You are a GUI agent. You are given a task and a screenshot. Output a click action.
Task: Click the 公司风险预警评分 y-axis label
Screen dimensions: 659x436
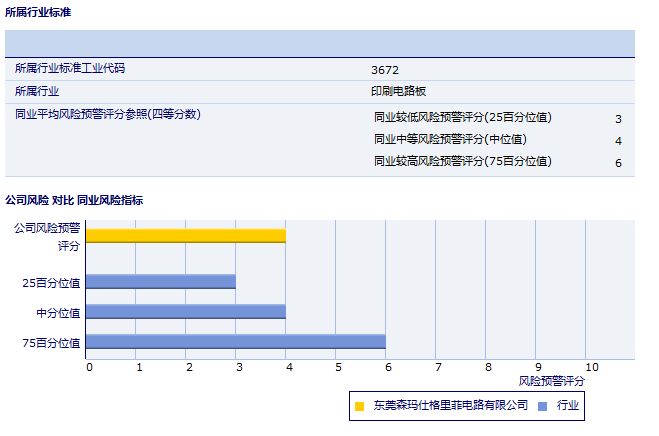[48, 236]
